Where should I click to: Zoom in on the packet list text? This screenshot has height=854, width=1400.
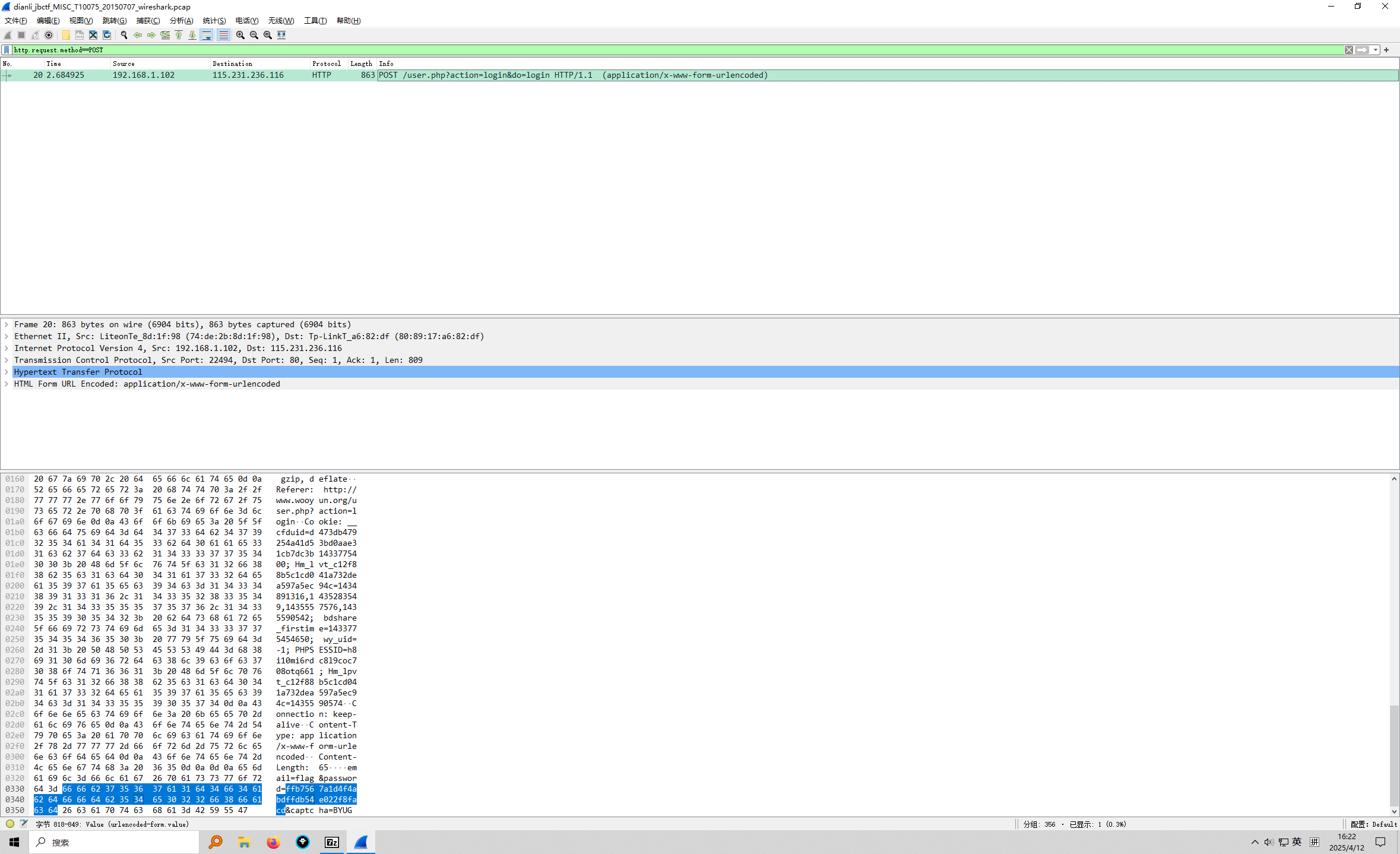(240, 35)
